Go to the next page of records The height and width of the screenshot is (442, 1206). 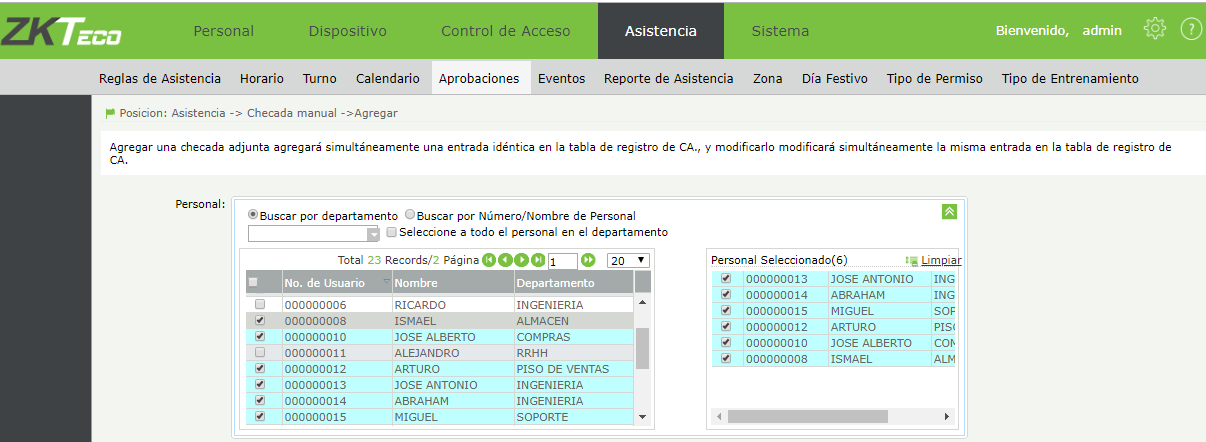point(522,260)
